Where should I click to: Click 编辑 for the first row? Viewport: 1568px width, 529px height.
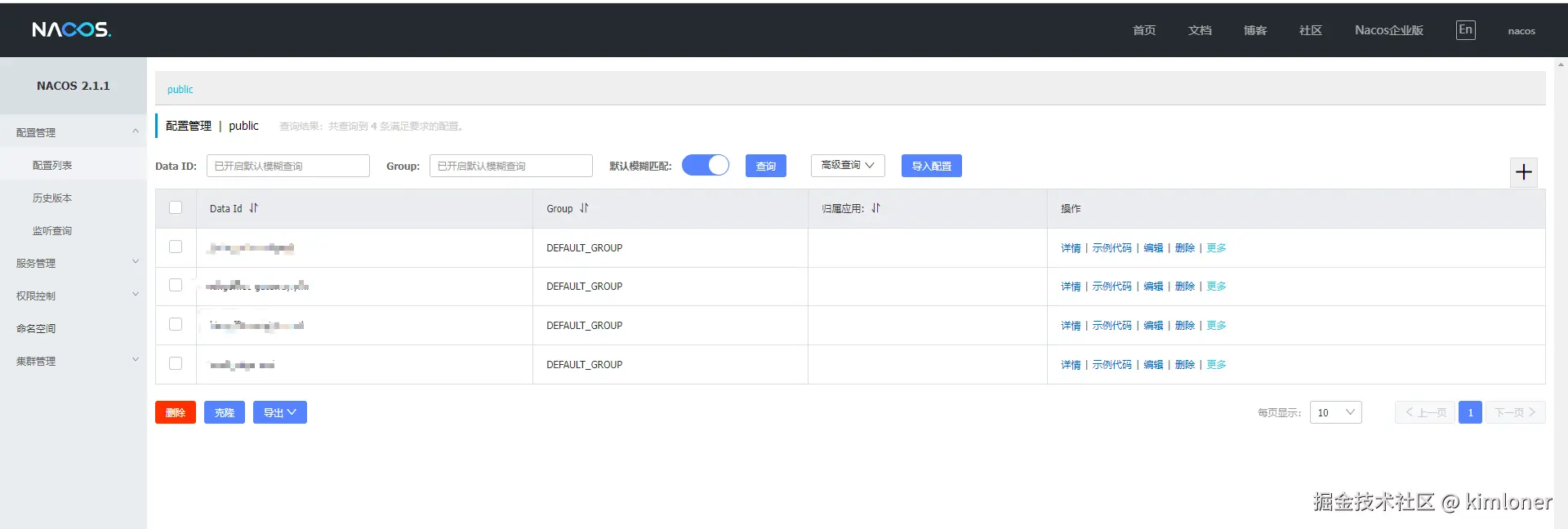pos(1153,247)
